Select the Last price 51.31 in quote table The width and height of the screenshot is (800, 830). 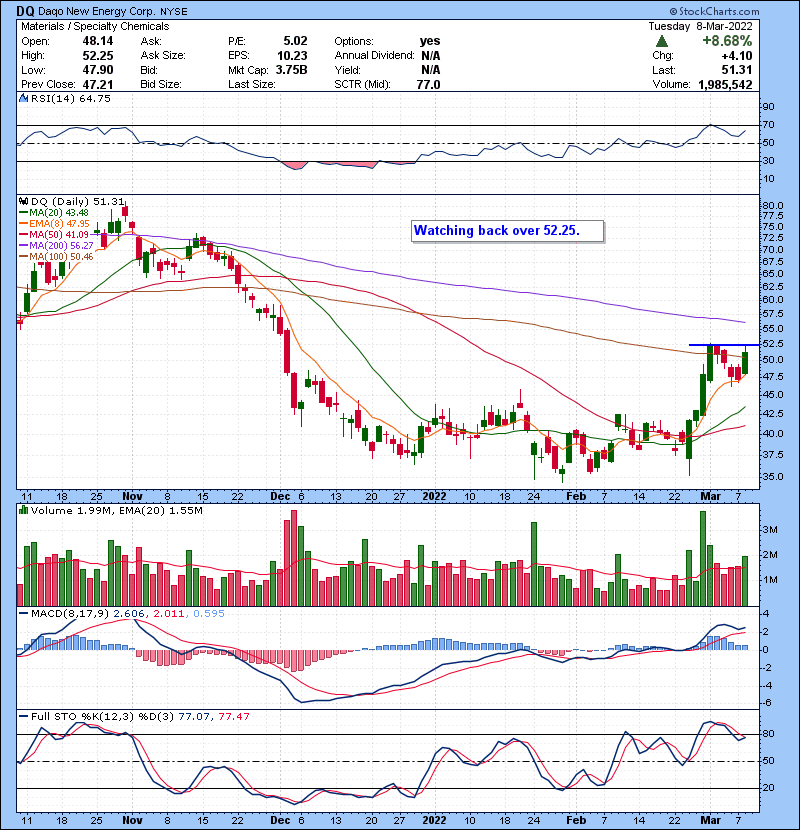point(736,70)
